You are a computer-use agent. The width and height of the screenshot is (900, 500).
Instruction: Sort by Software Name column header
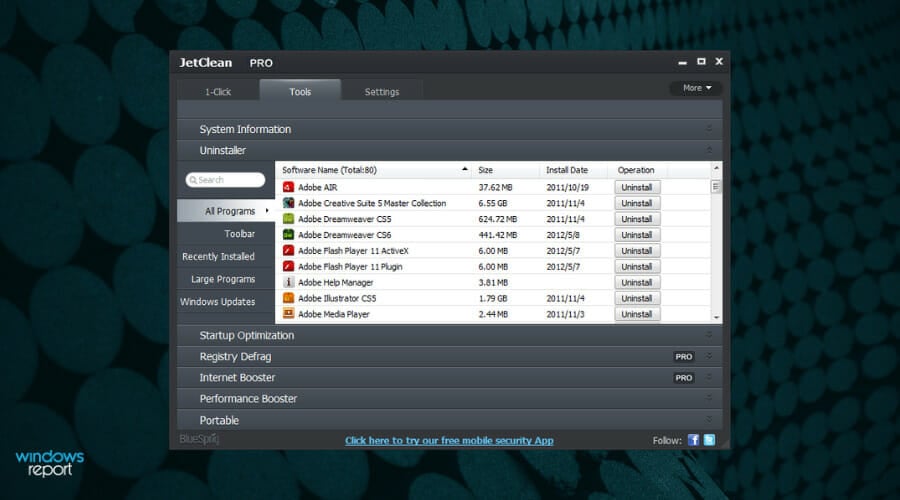click(x=374, y=170)
